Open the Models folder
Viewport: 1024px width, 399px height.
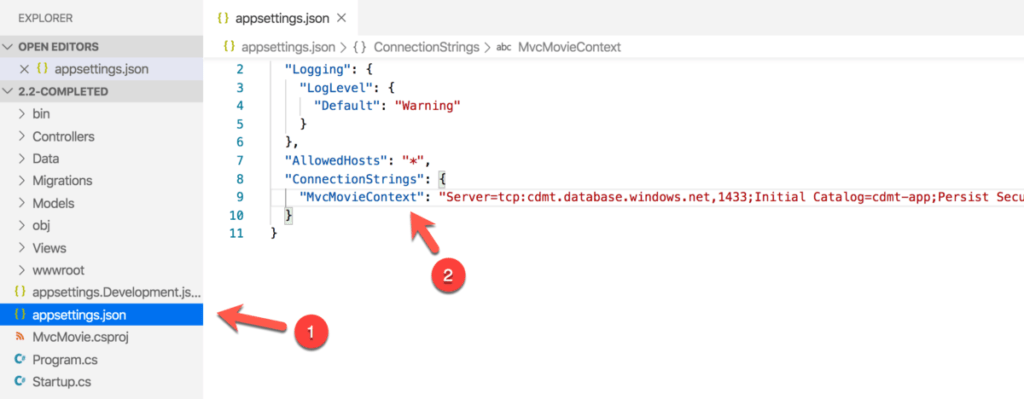coord(54,203)
